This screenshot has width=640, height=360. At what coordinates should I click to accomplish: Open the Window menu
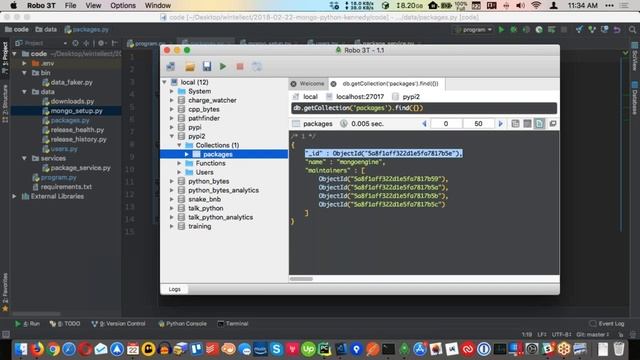158,5
